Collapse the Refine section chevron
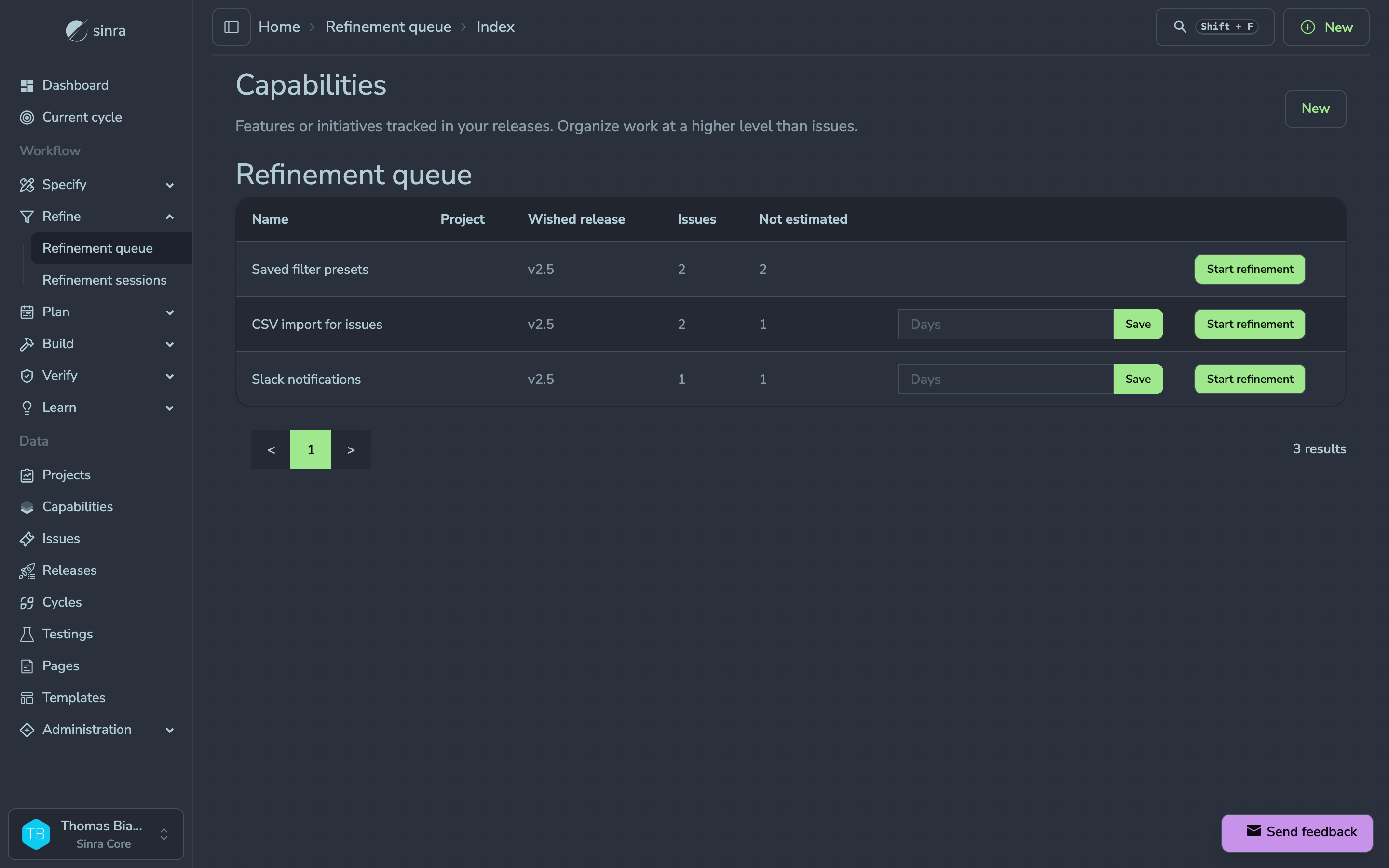 (170, 217)
